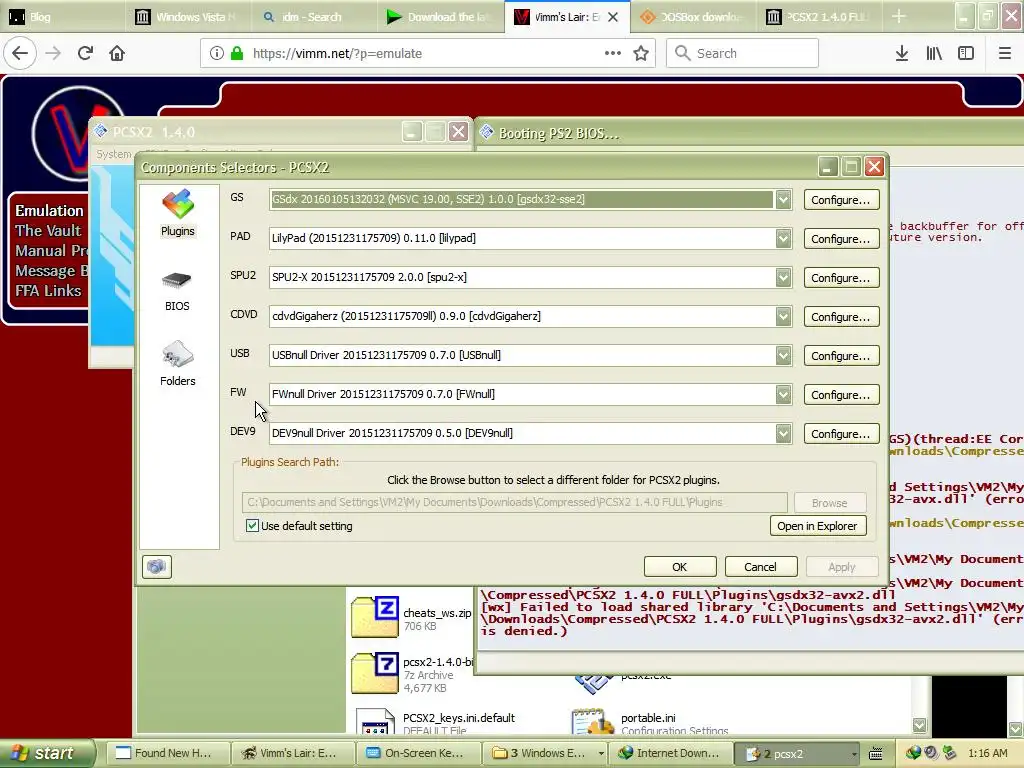1024x768 pixels.
Task: Open cheats_ws.zip file icon
Action: (x=375, y=616)
